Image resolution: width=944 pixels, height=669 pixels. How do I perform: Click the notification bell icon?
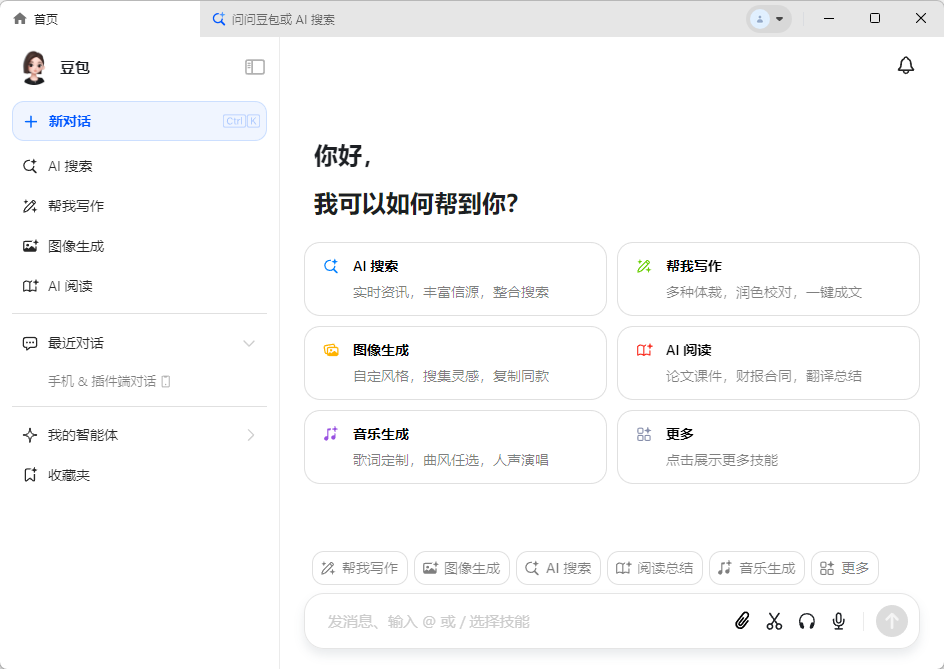tap(905, 66)
